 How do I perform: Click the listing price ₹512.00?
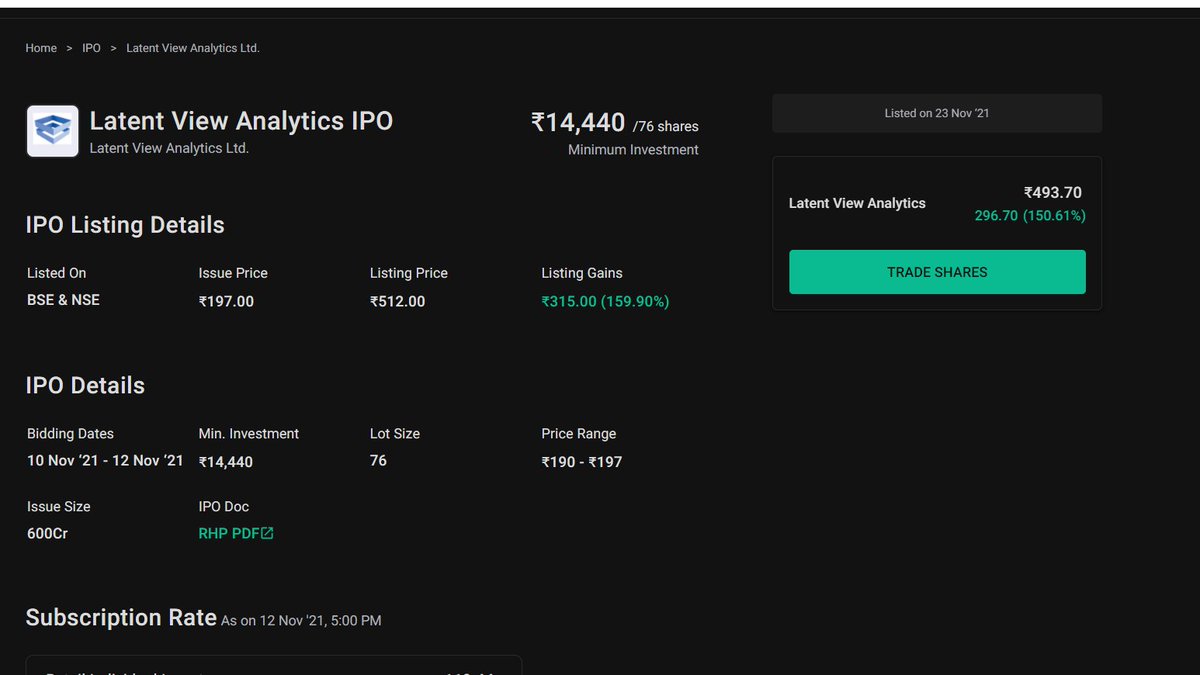click(398, 301)
